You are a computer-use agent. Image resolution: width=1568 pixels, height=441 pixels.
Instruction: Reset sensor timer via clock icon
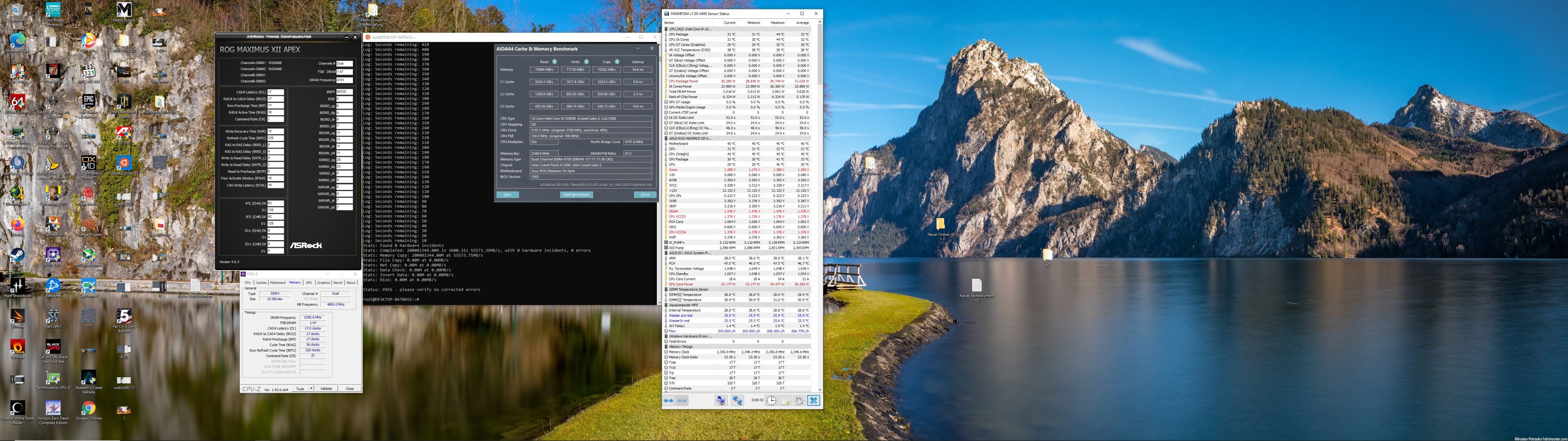point(771,401)
